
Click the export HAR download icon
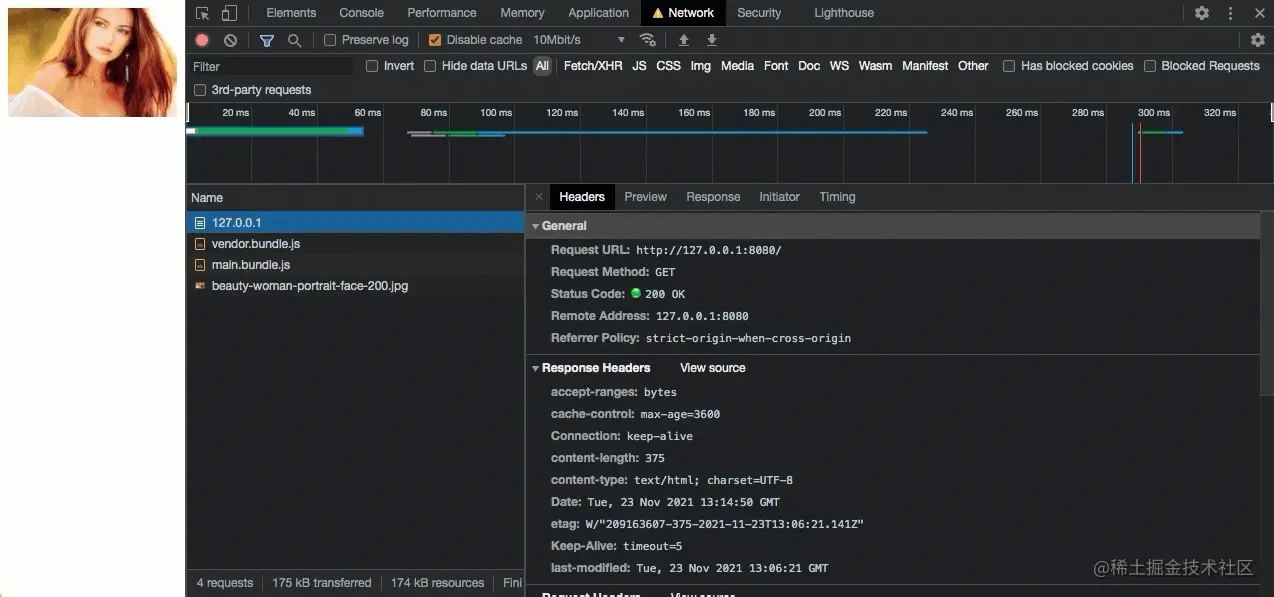pyautogui.click(x=712, y=40)
